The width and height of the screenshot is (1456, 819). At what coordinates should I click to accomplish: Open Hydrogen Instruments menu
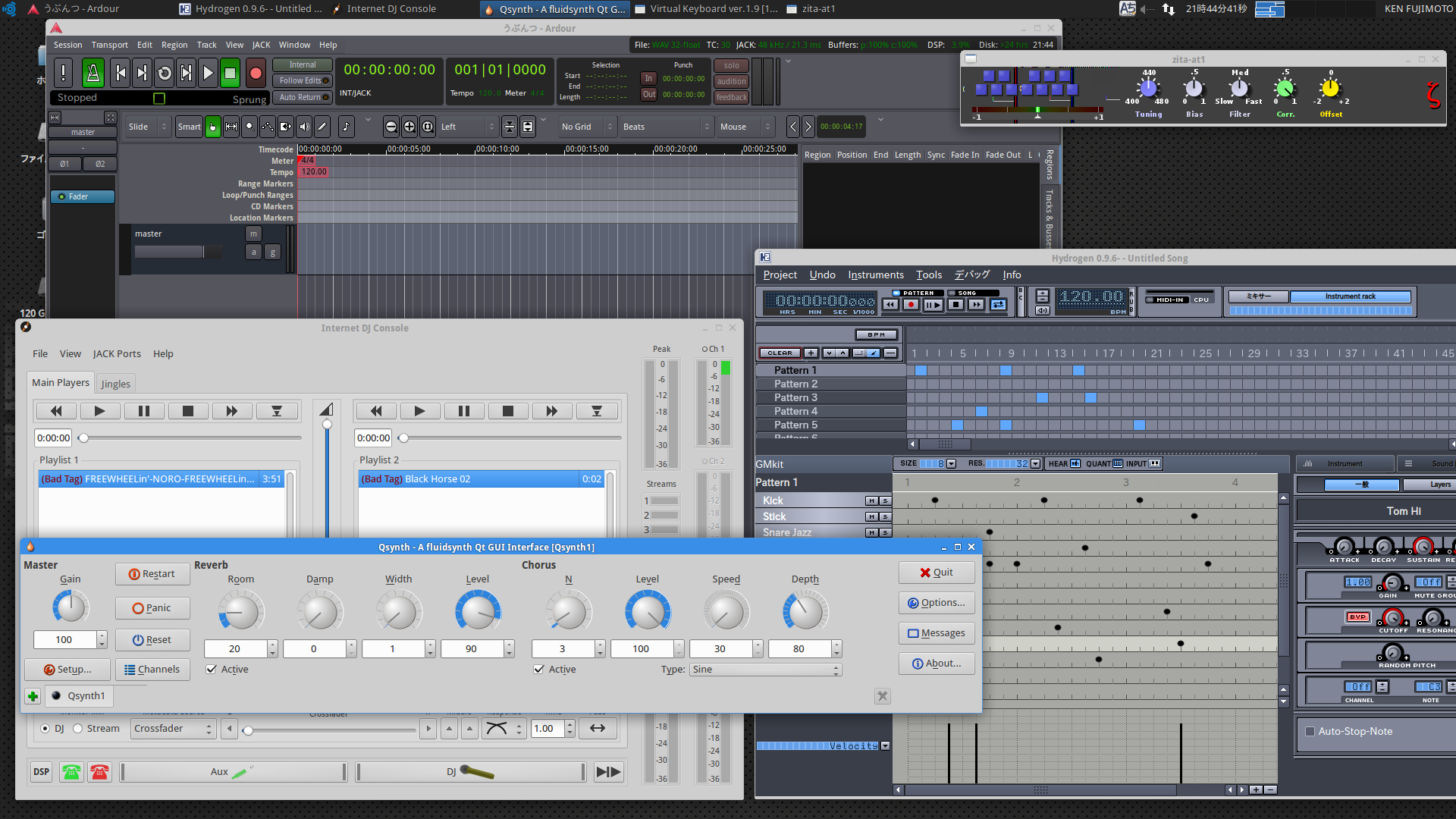(x=876, y=275)
